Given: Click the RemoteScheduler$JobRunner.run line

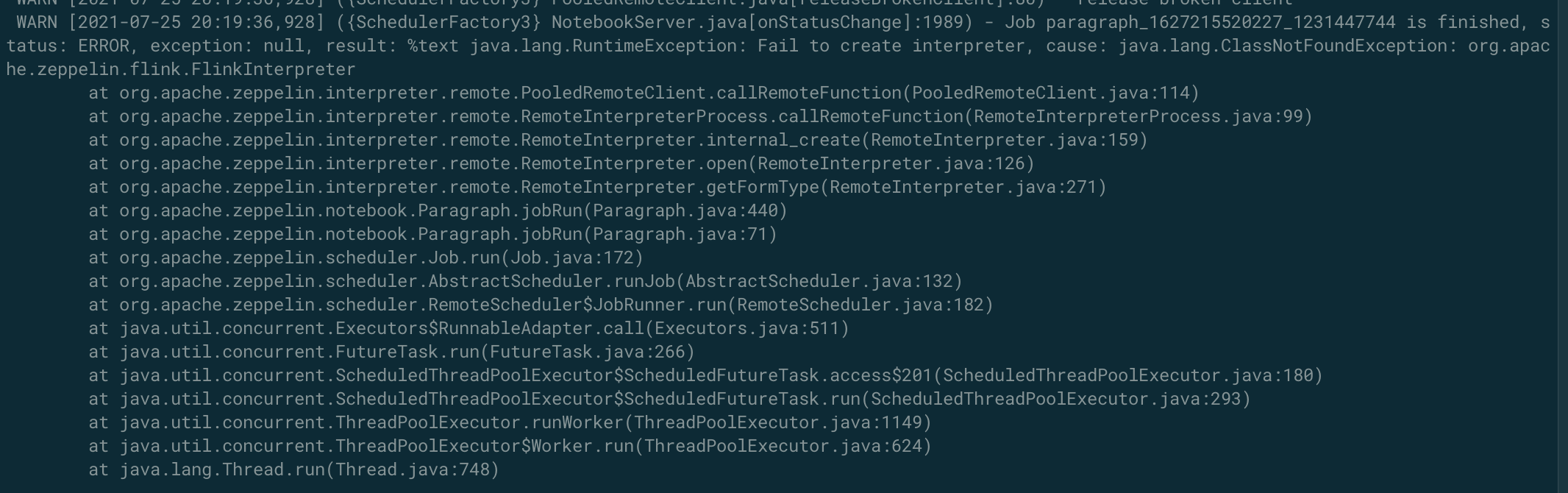Looking at the screenshot, I should [x=541, y=305].
